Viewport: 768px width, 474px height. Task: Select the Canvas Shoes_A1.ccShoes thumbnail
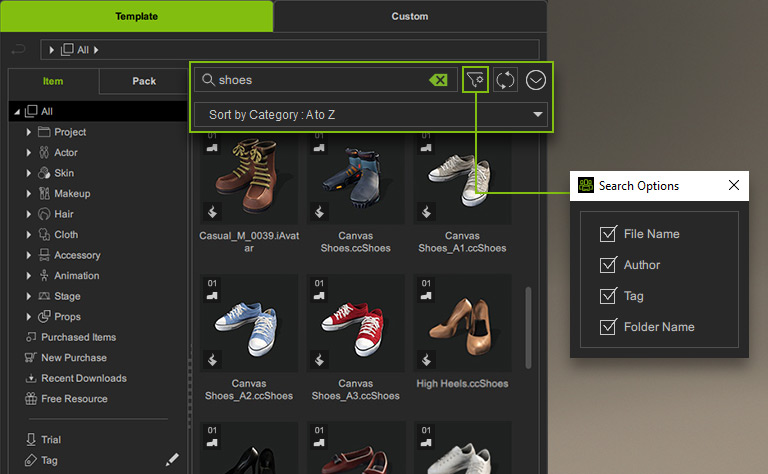coord(462,179)
